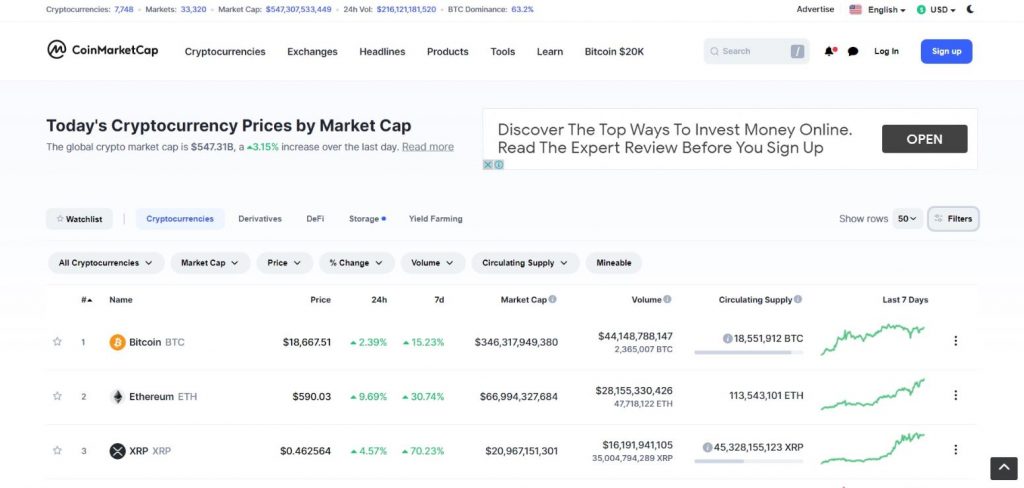Open the Headlines nav menu
1024x488 pixels.
382,52
